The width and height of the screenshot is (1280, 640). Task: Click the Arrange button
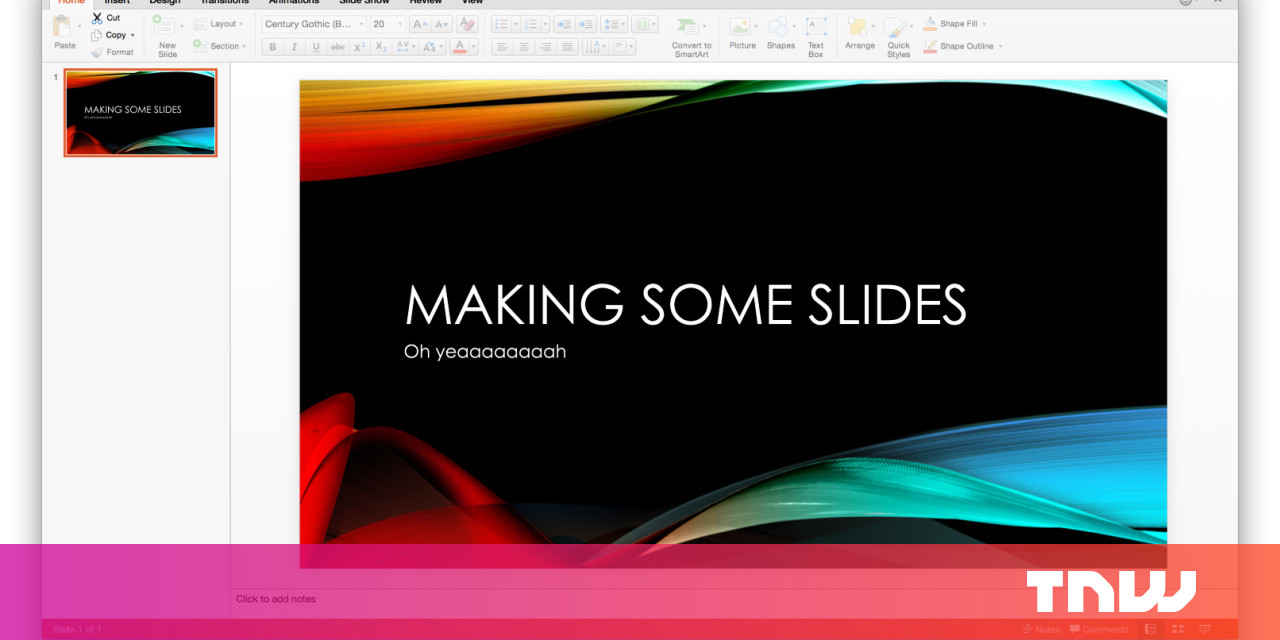pos(859,34)
